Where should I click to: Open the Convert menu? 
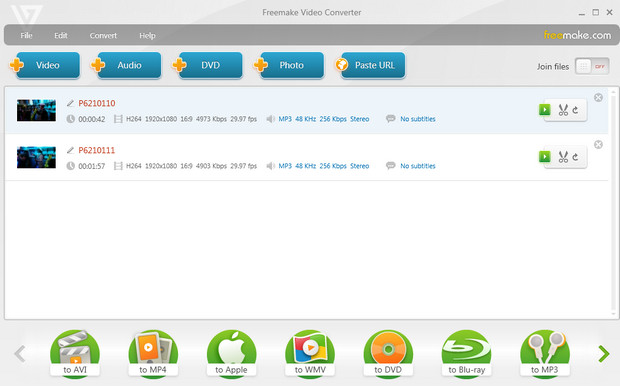pyautogui.click(x=103, y=36)
